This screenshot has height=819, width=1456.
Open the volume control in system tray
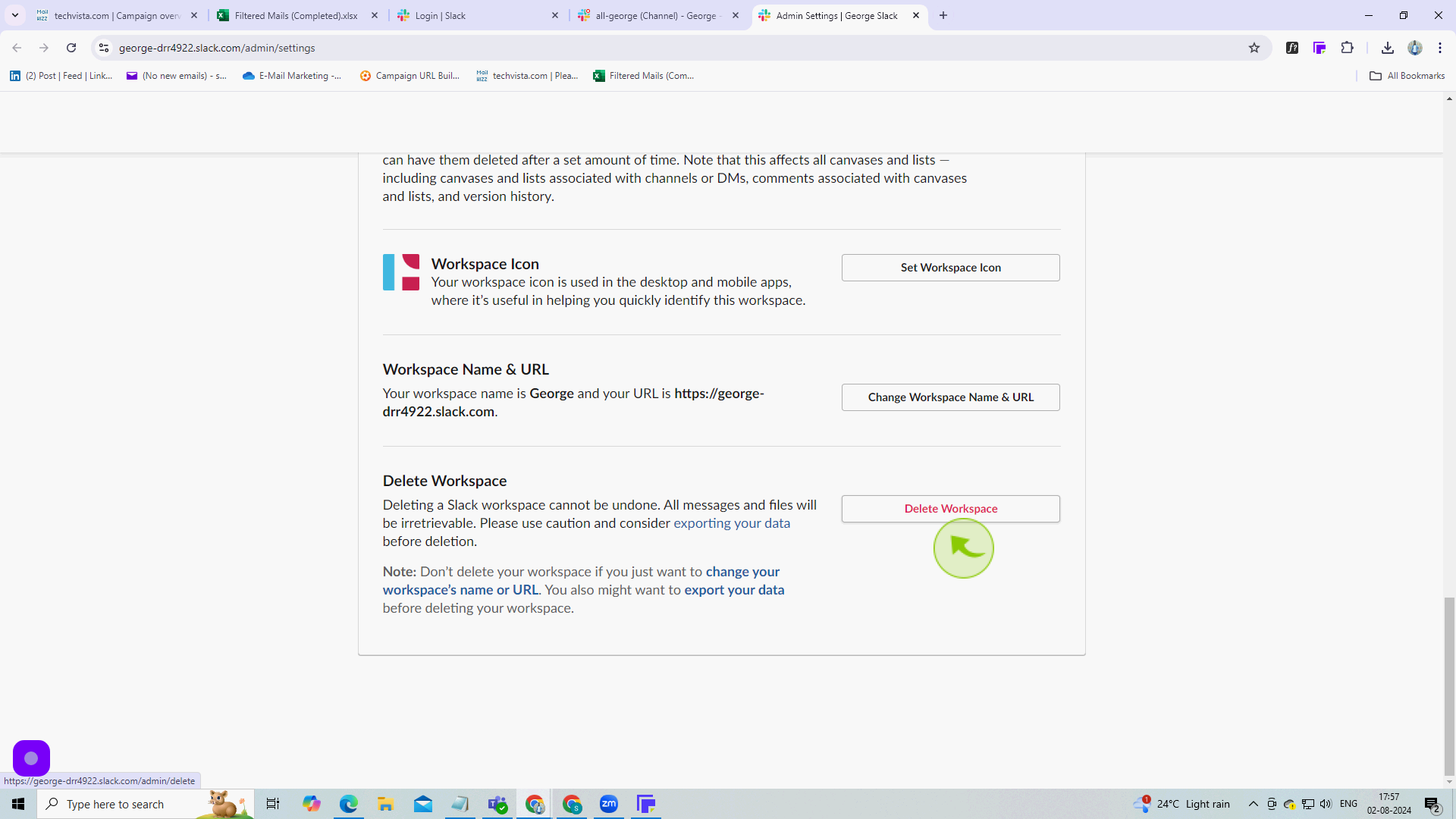click(1326, 804)
